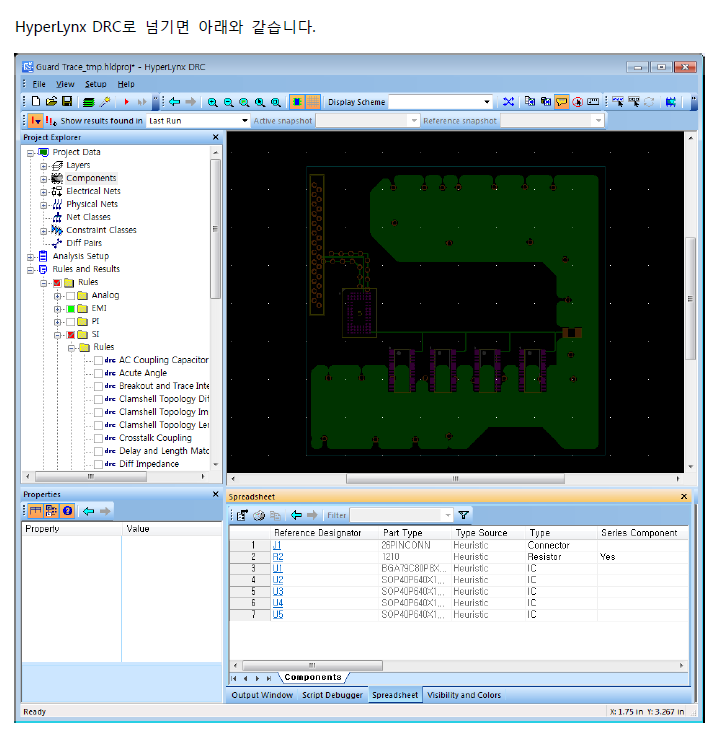Image resolution: width=715 pixels, height=735 pixels.
Task: Click the Save disk icon
Action: 66,102
